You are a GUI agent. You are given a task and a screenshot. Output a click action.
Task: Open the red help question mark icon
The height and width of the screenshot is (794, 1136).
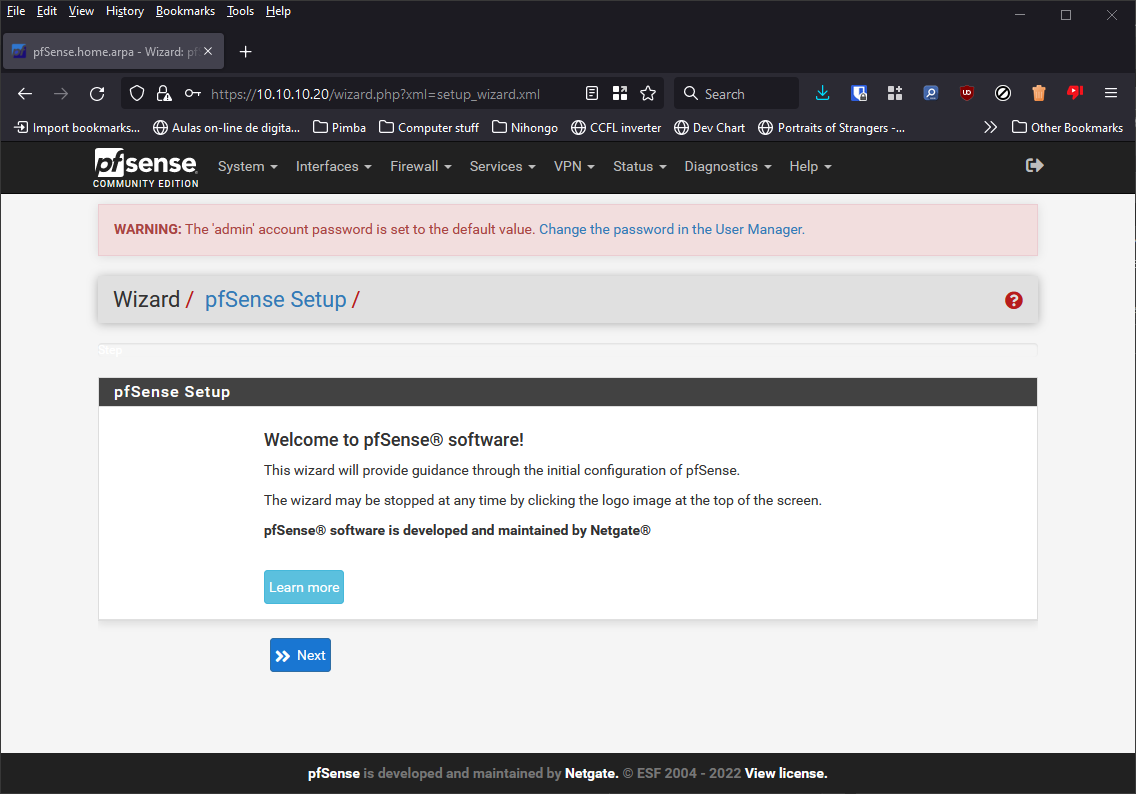pyautogui.click(x=1014, y=300)
